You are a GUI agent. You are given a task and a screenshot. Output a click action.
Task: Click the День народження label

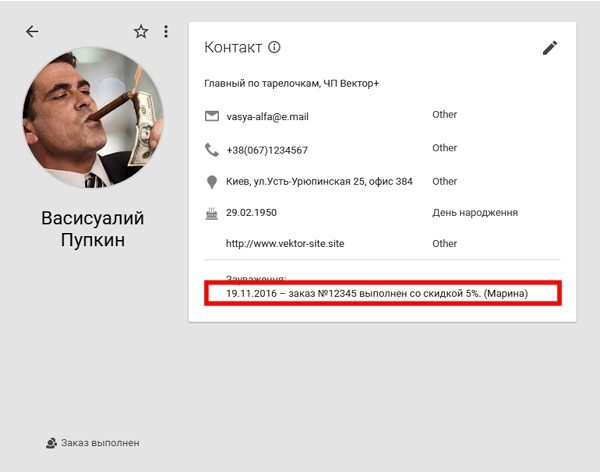click(x=475, y=213)
